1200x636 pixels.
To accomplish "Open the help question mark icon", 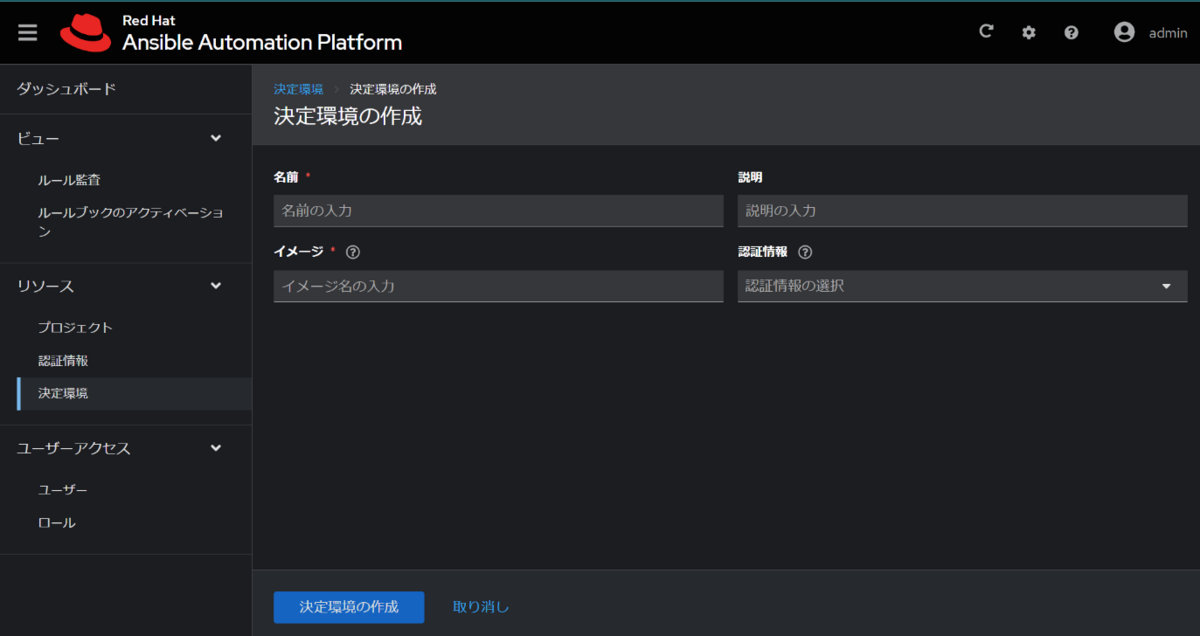I will [1071, 32].
